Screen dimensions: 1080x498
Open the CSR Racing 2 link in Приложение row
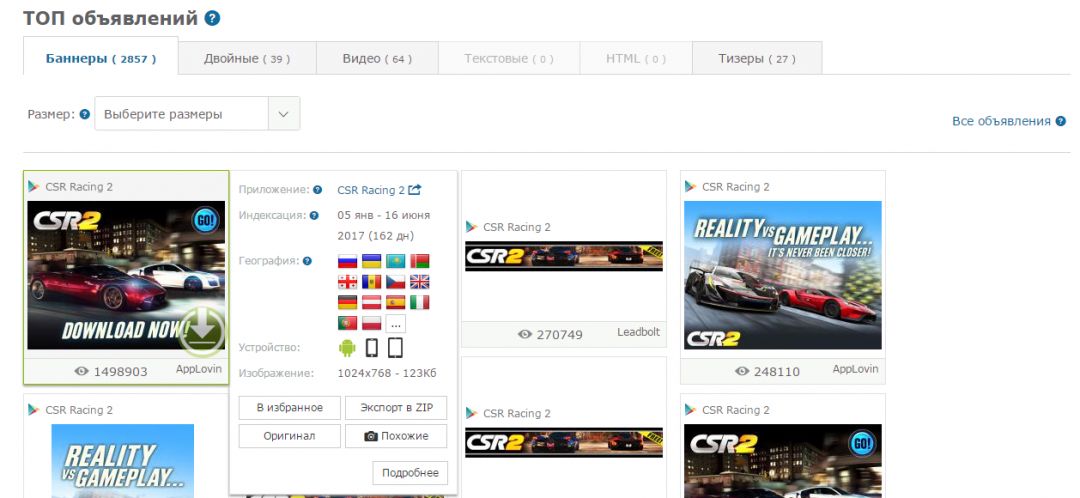(371, 190)
